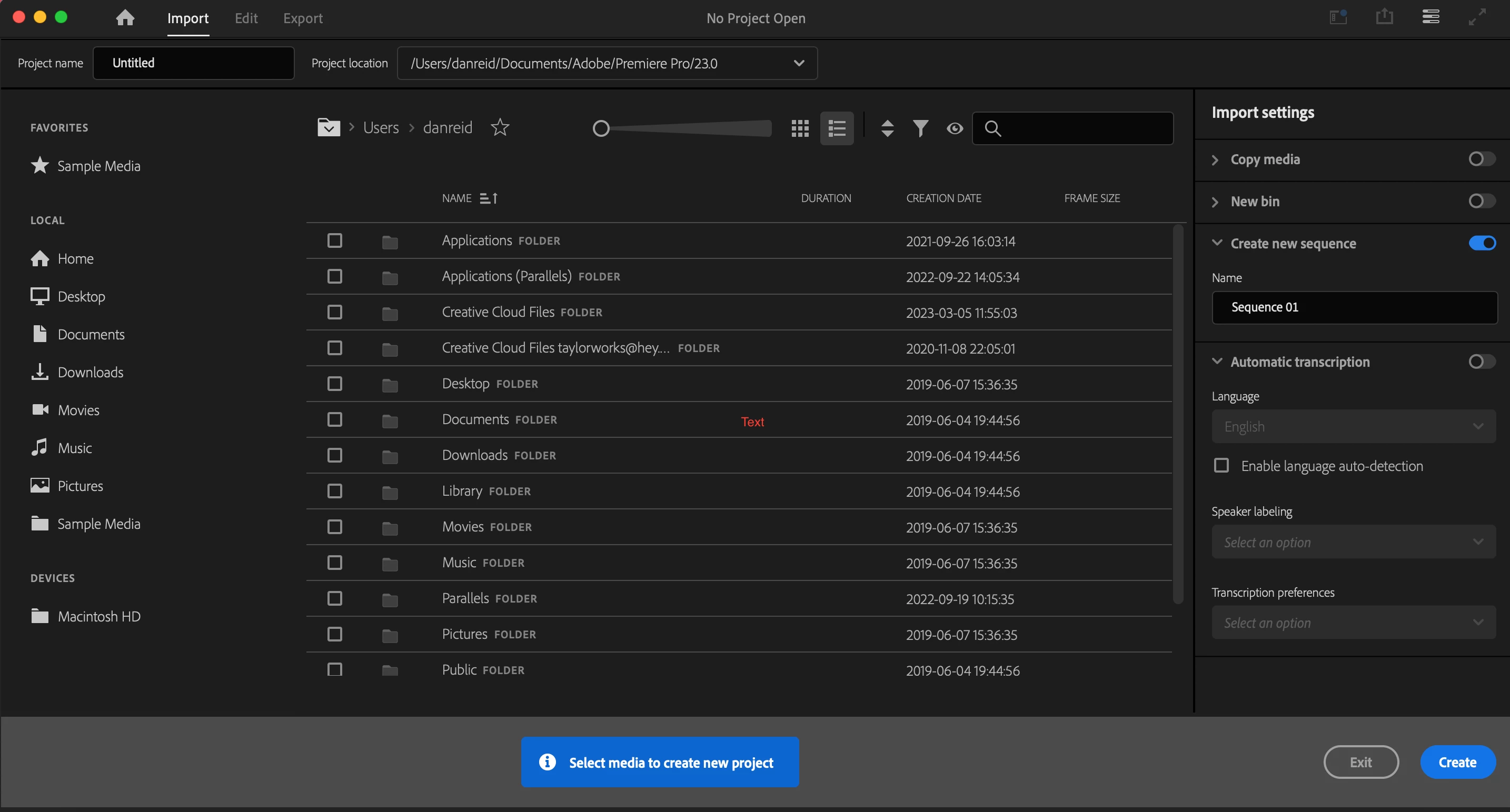Switch to list view

click(837, 128)
